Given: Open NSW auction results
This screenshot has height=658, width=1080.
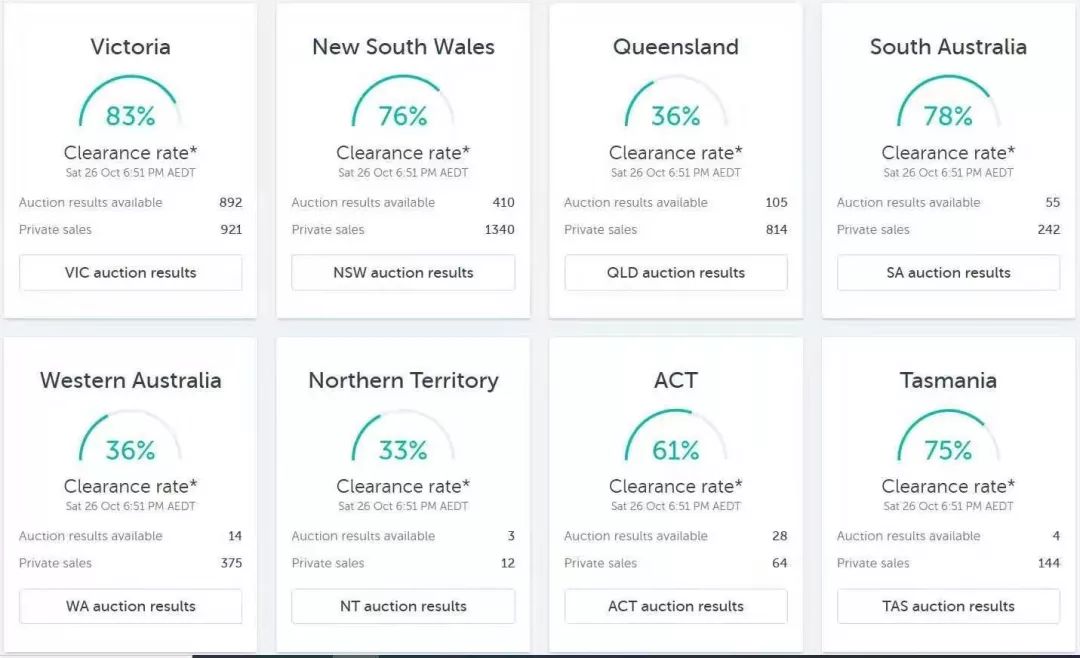Looking at the screenshot, I should pos(403,272).
